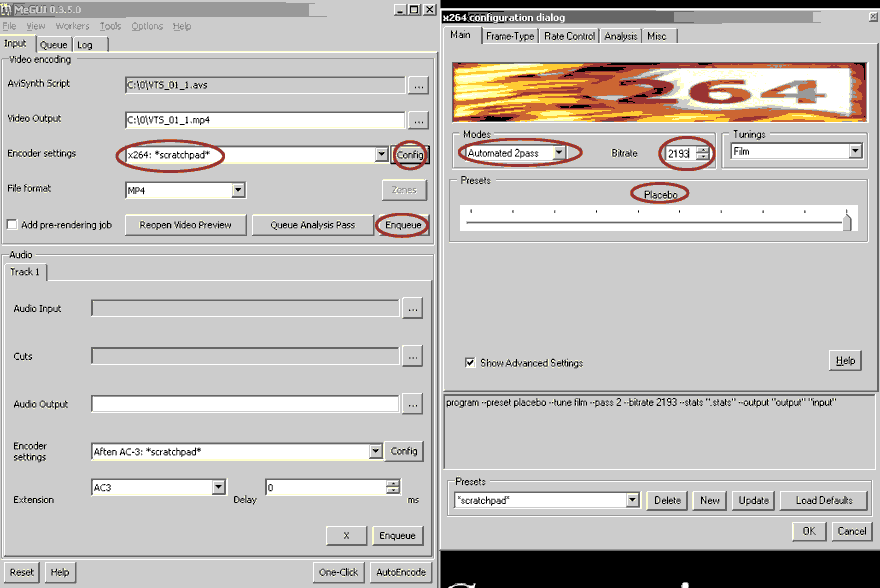This screenshot has width=880, height=588.
Task: Cancel the x264 configuration dialog
Action: 851,531
